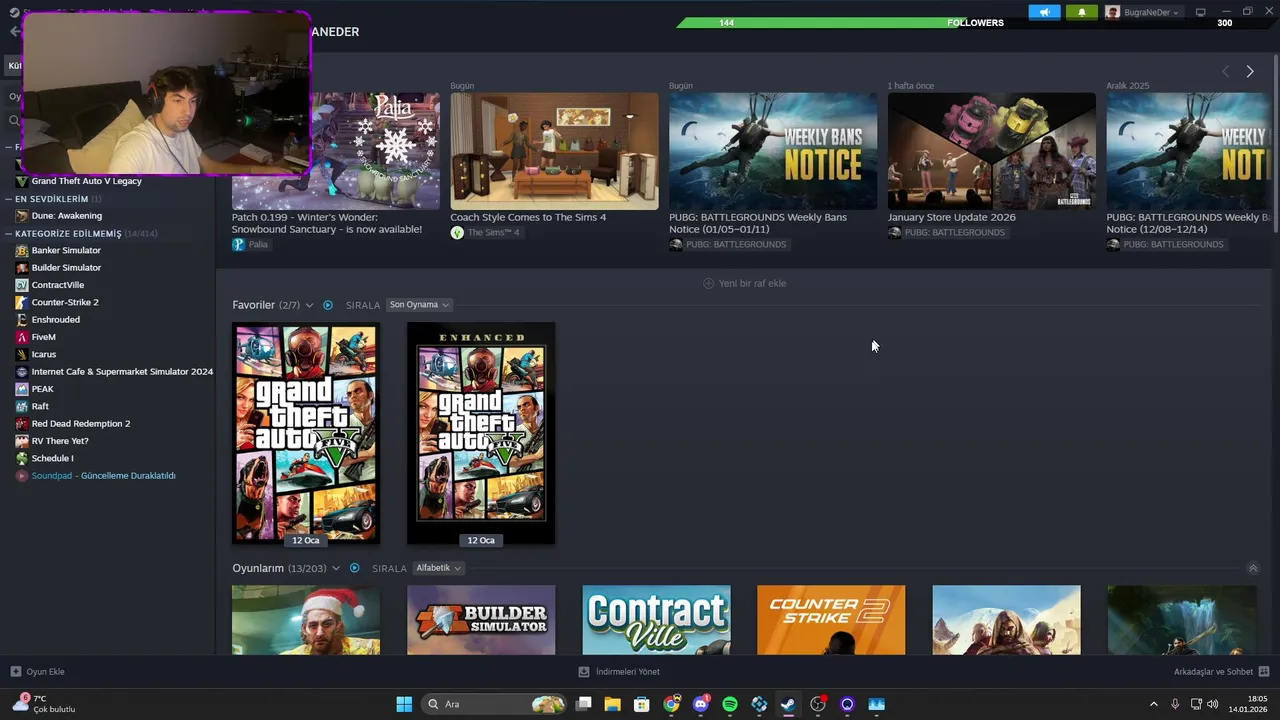Select Schedule I in library list
The height and width of the screenshot is (720, 1280).
point(52,458)
